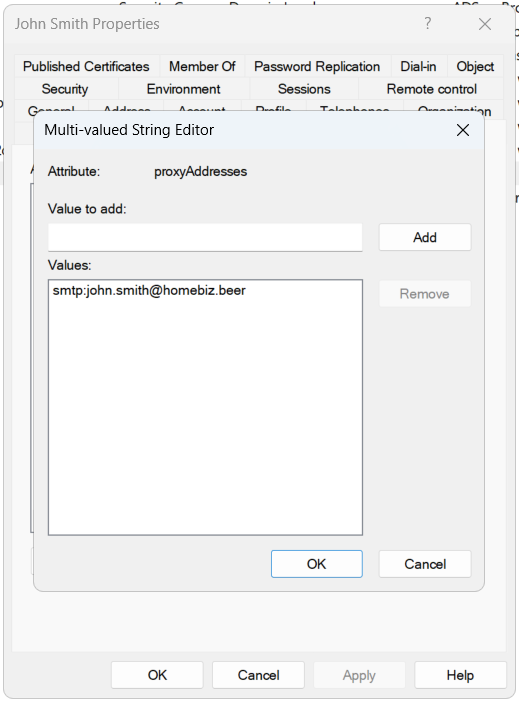Click the Remove button
519x703 pixels.
point(425,294)
